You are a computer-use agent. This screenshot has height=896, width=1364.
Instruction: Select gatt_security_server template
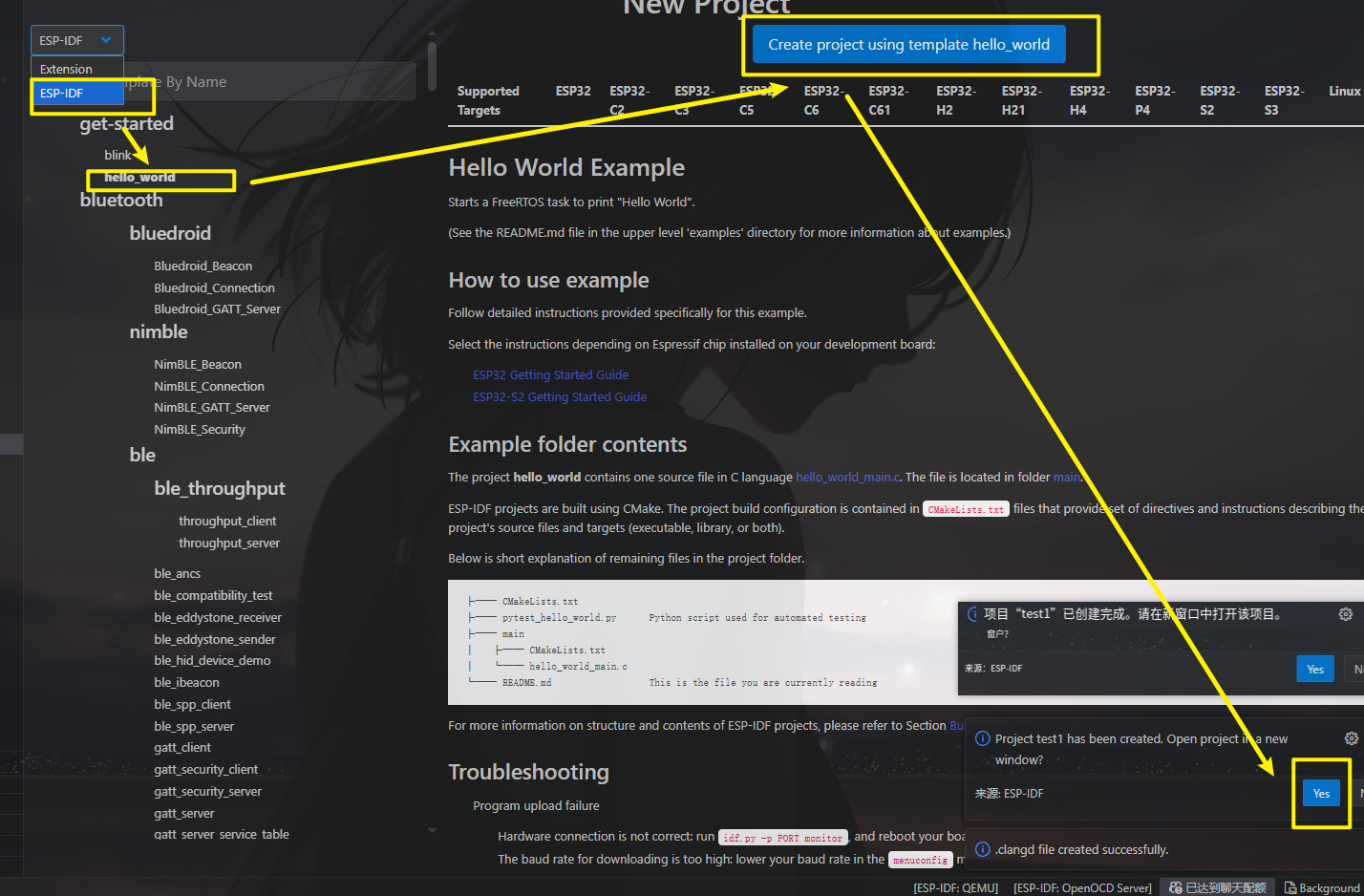[207, 791]
